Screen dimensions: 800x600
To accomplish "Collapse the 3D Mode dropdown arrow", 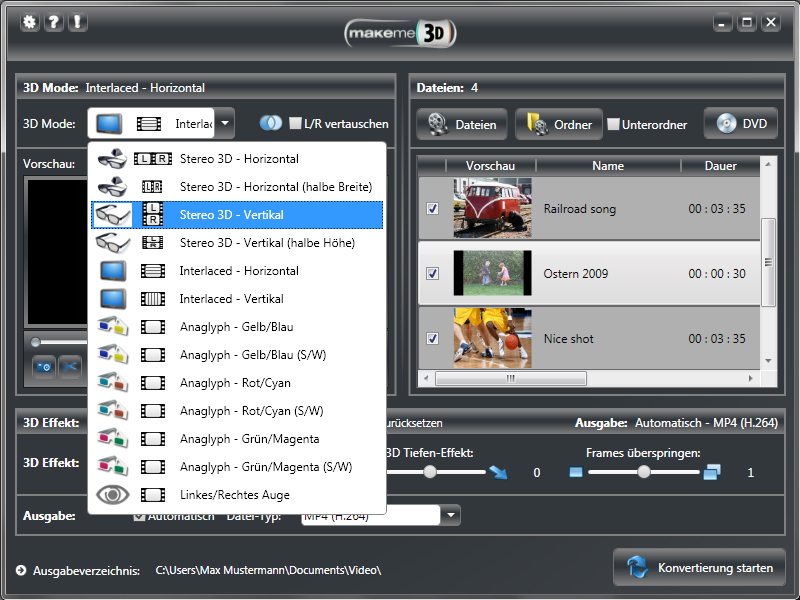I will click(x=225, y=124).
